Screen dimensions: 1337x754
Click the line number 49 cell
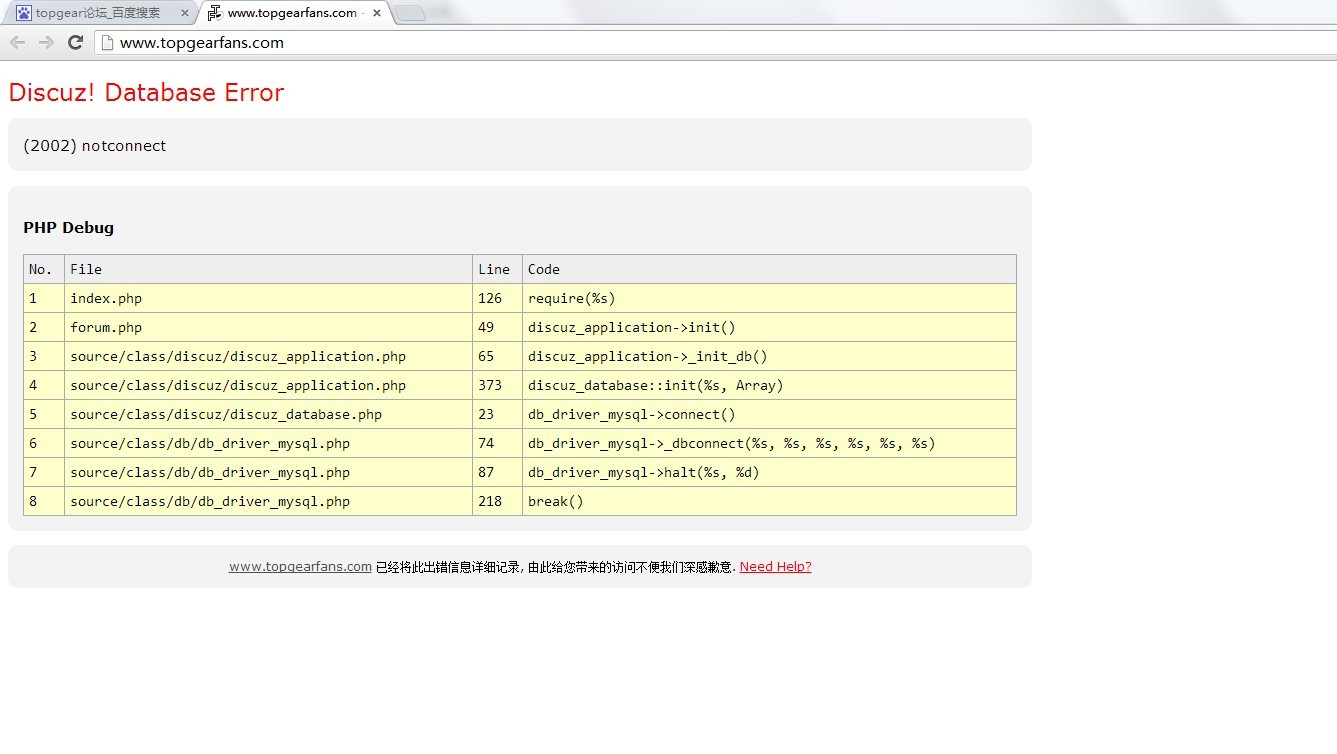(x=497, y=327)
